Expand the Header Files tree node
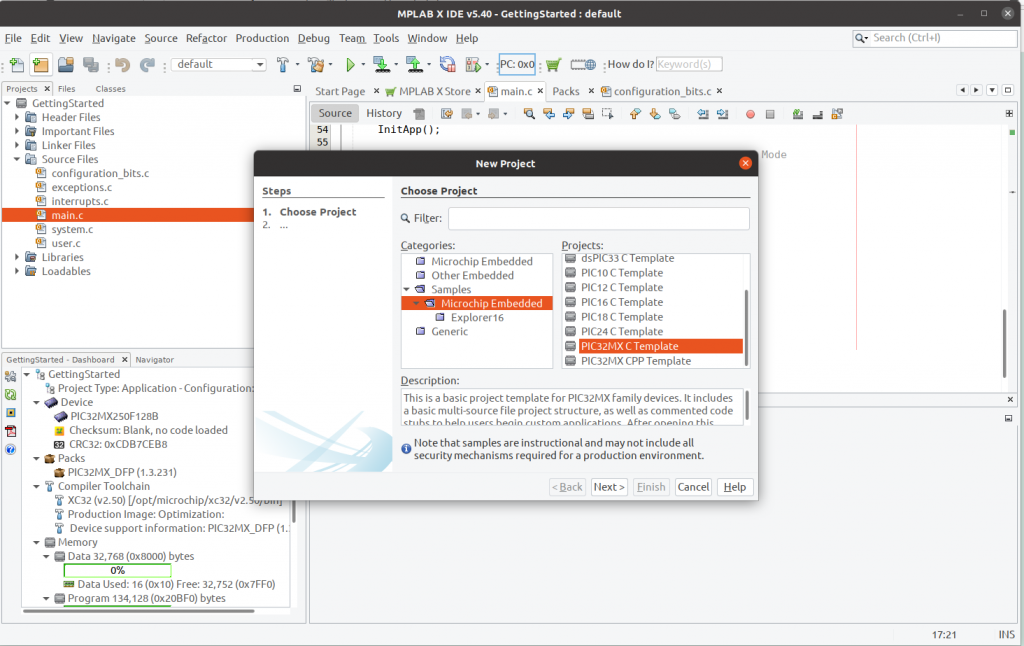Screen dimensions: 1024x646 (x=17, y=117)
